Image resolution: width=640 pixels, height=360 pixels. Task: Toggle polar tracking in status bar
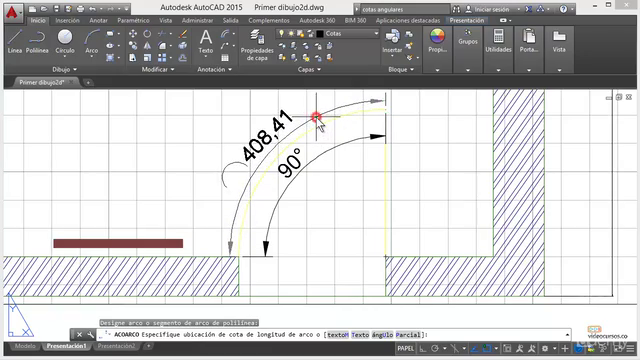pyautogui.click(x=435, y=349)
